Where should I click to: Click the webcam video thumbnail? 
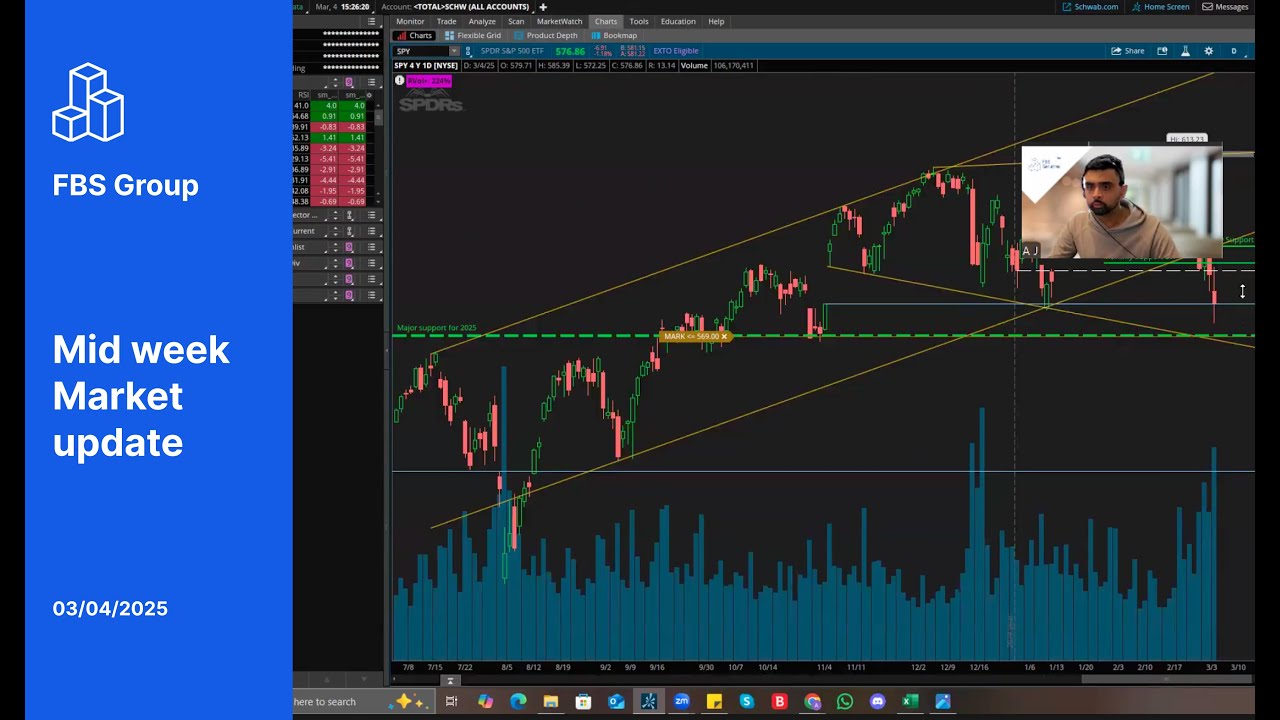coord(1122,203)
